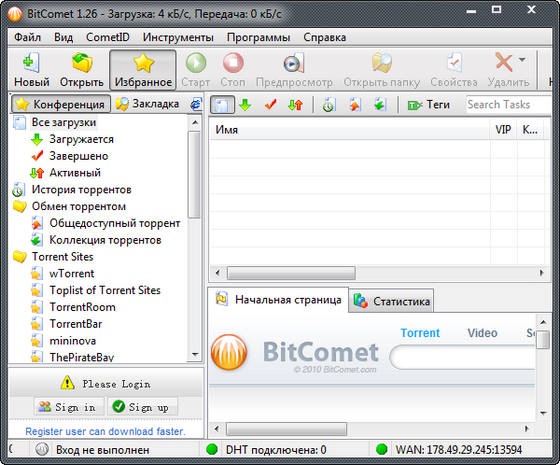Click the Sign in button

[x=69, y=407]
